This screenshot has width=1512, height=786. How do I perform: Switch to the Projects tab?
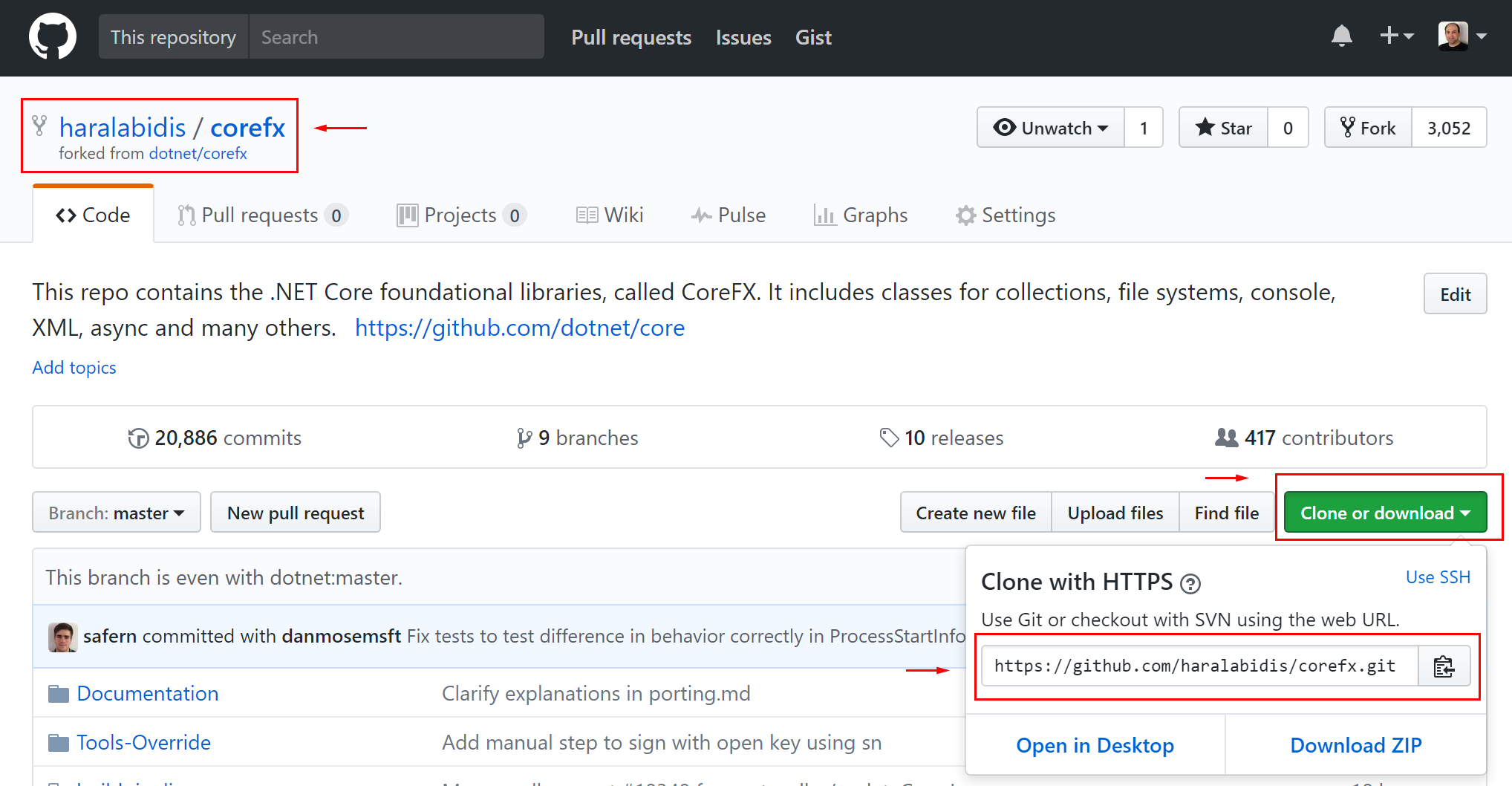461,215
